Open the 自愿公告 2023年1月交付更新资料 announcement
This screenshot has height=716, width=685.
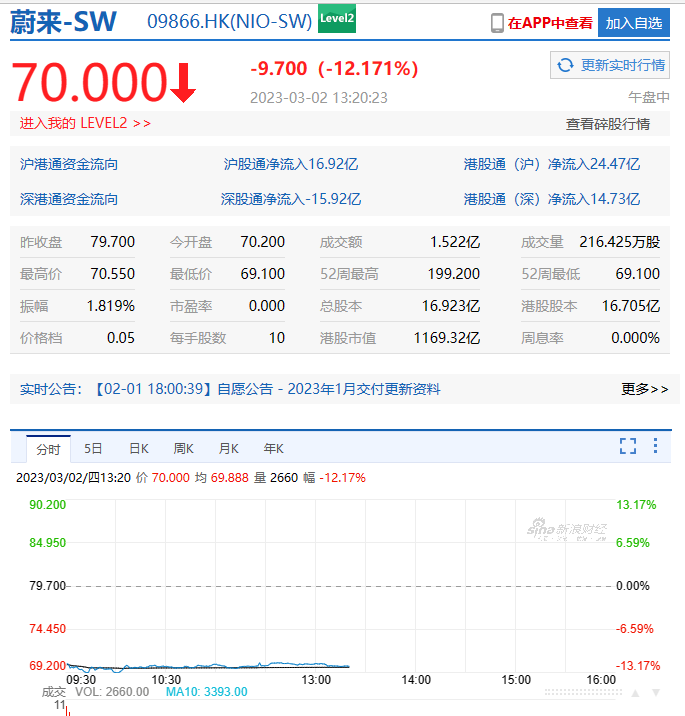268,390
